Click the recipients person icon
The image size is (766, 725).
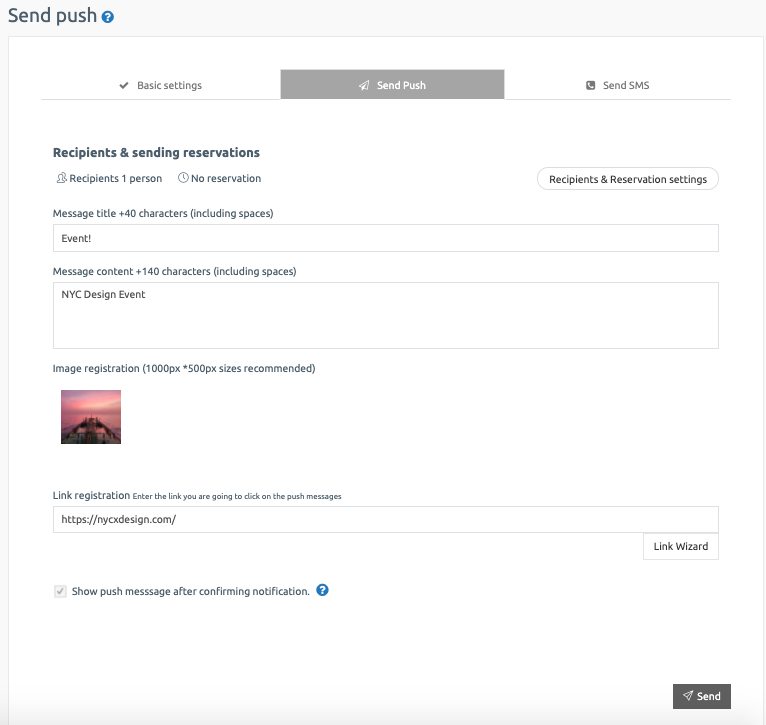pos(61,179)
